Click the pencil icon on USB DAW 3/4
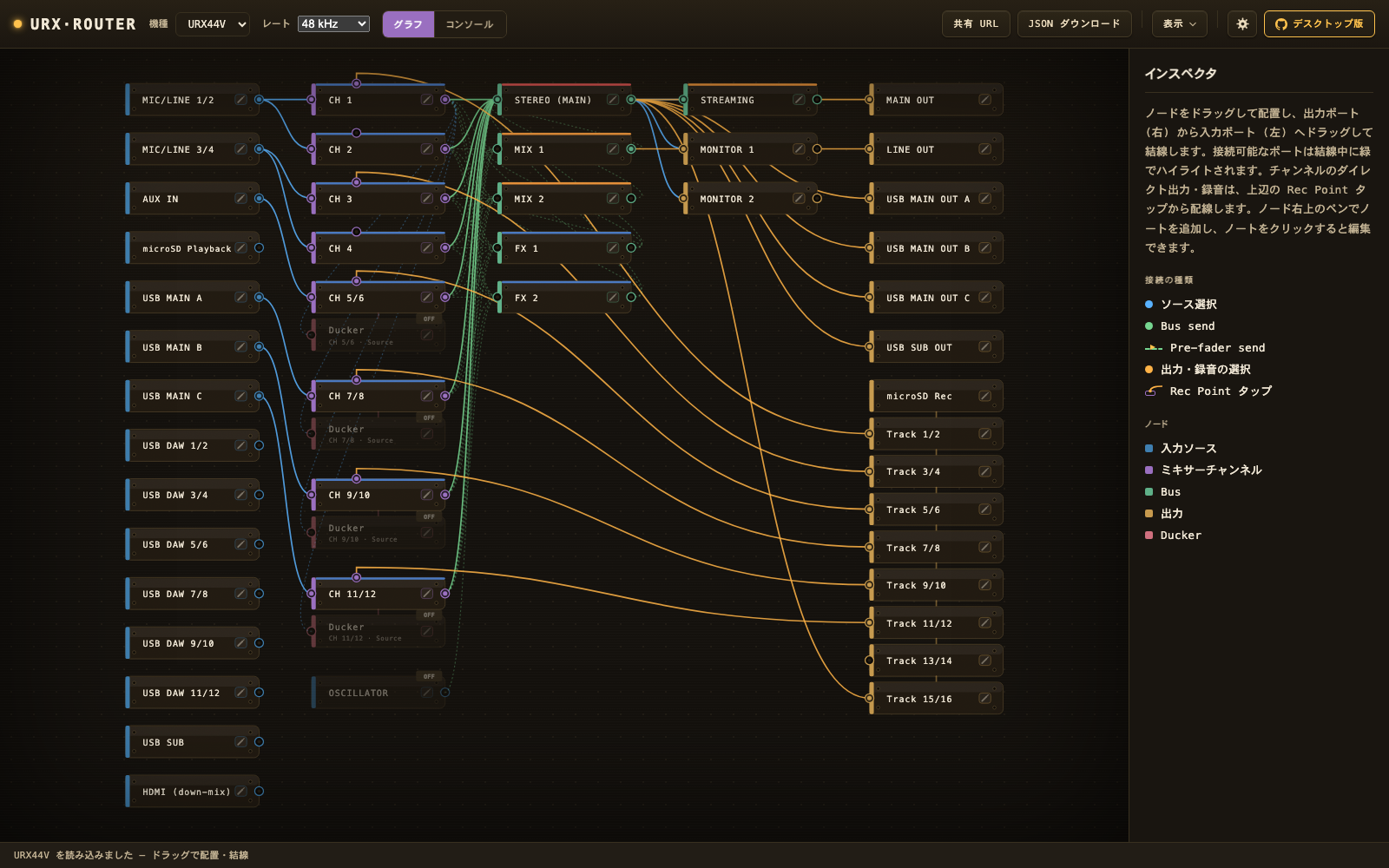 click(240, 495)
